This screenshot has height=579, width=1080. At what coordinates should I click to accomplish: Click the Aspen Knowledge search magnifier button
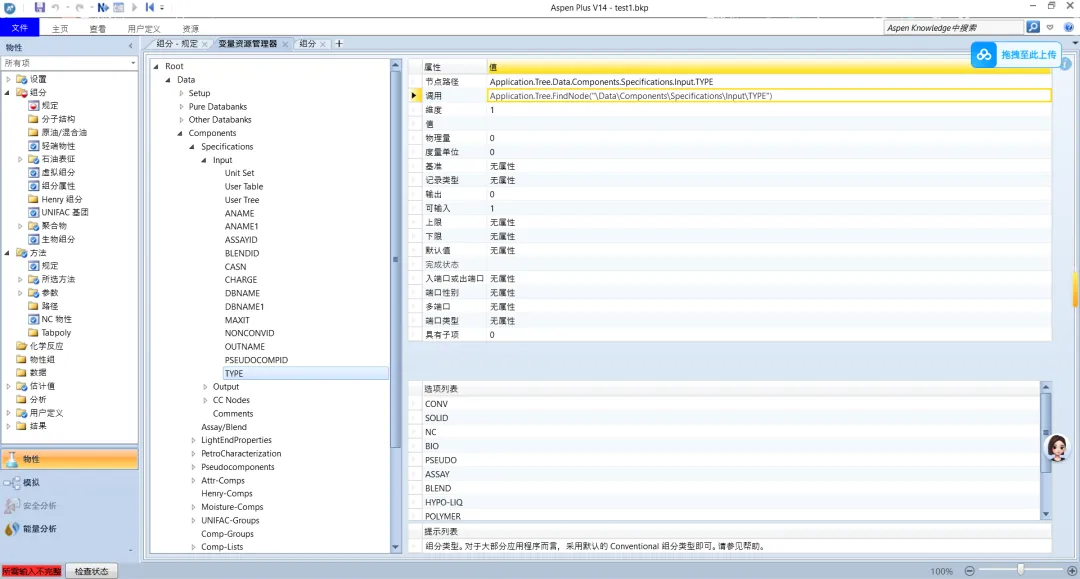[1032, 27]
